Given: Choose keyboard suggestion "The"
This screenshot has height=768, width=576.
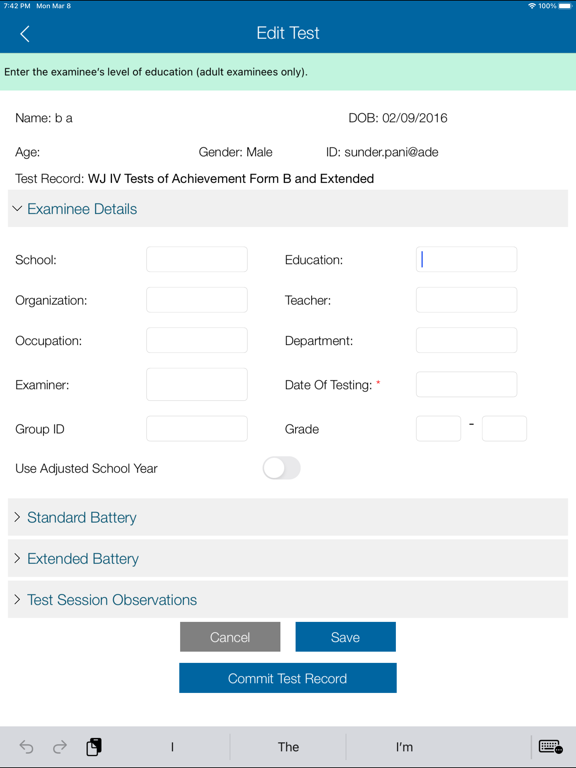Looking at the screenshot, I should tap(288, 747).
